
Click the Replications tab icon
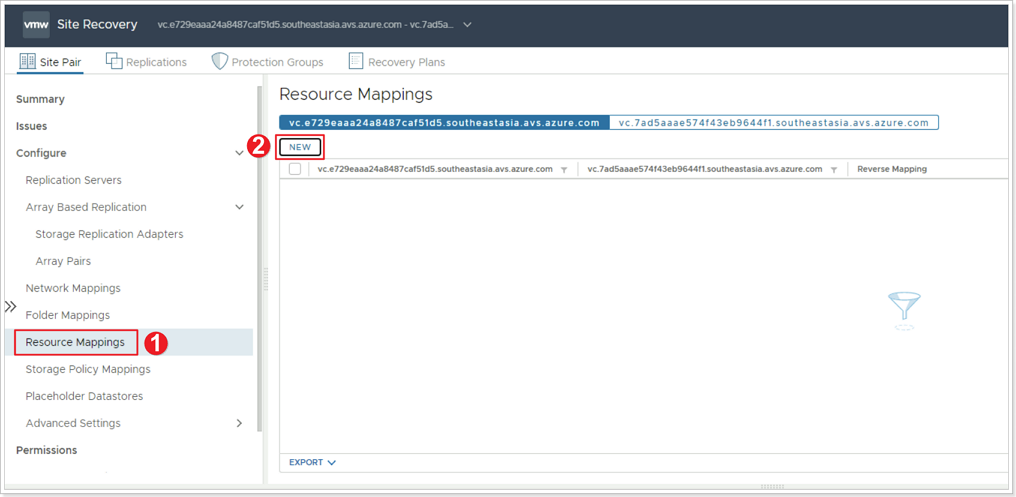[114, 62]
